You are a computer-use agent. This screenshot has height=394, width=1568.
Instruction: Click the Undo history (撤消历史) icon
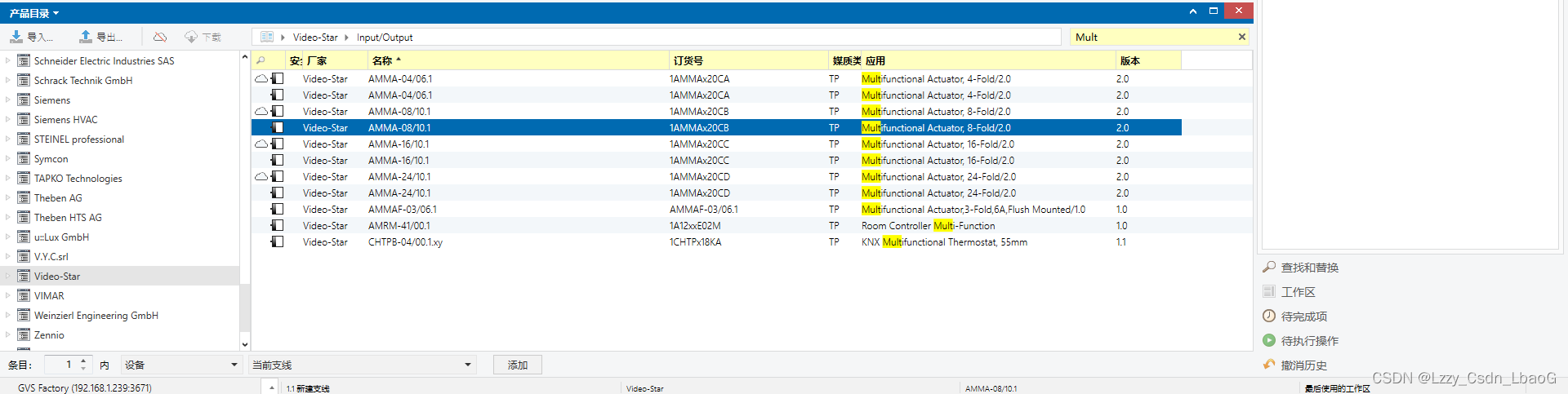click(x=1269, y=365)
